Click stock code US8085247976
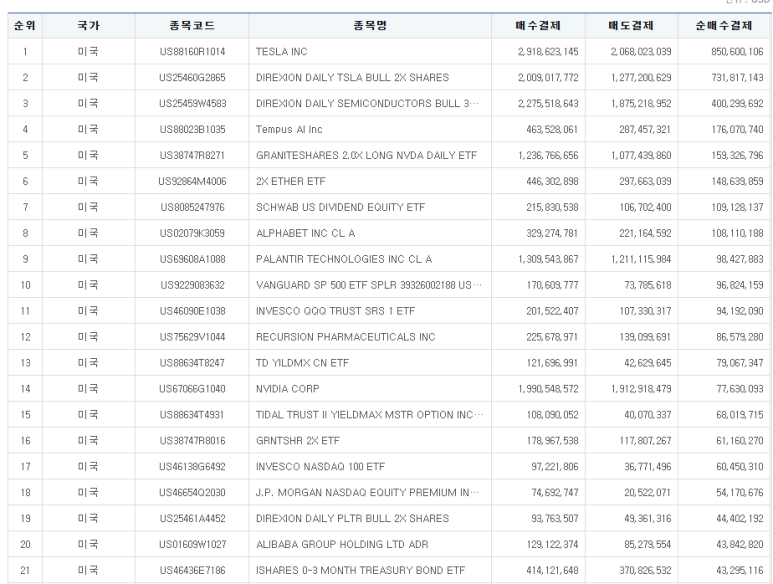This screenshot has height=584, width=773. tap(192, 207)
